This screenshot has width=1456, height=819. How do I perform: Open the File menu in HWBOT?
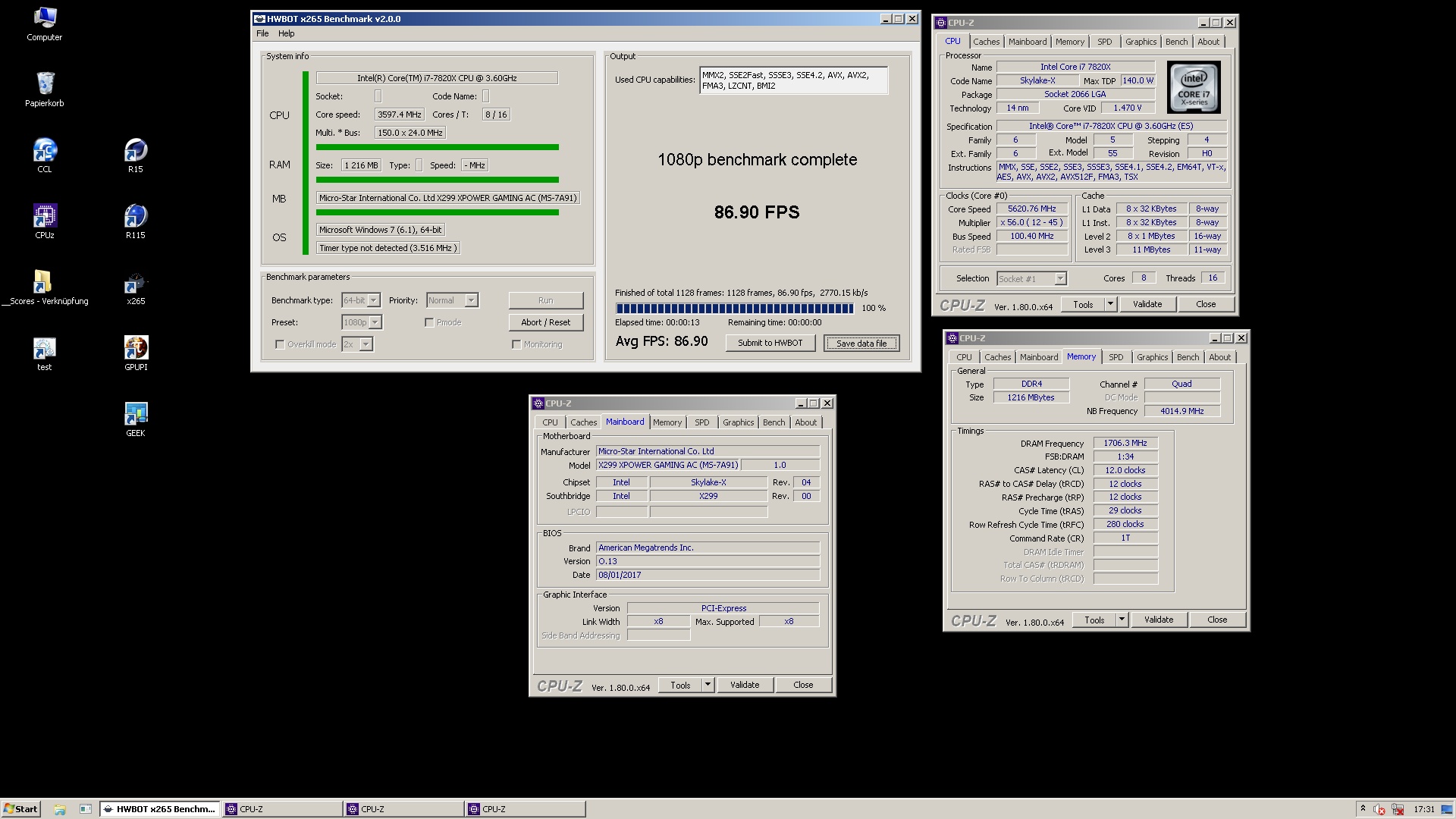coord(262,33)
